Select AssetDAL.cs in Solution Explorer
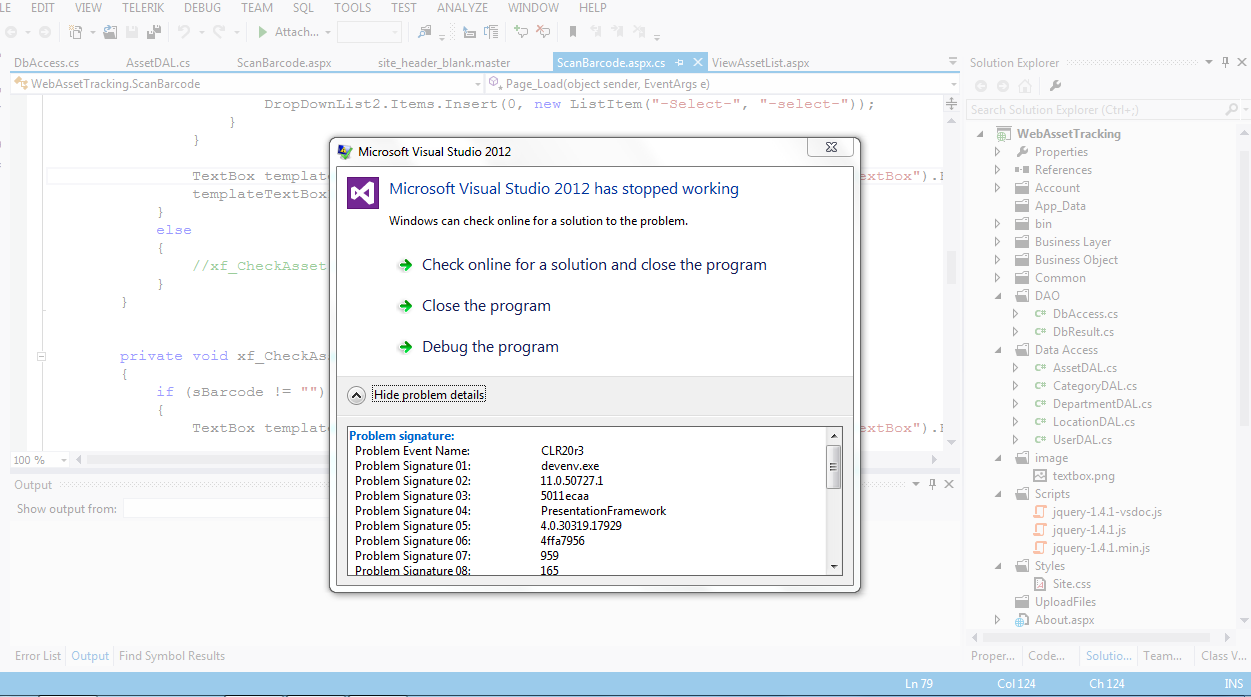The width and height of the screenshot is (1251, 697). point(1084,368)
